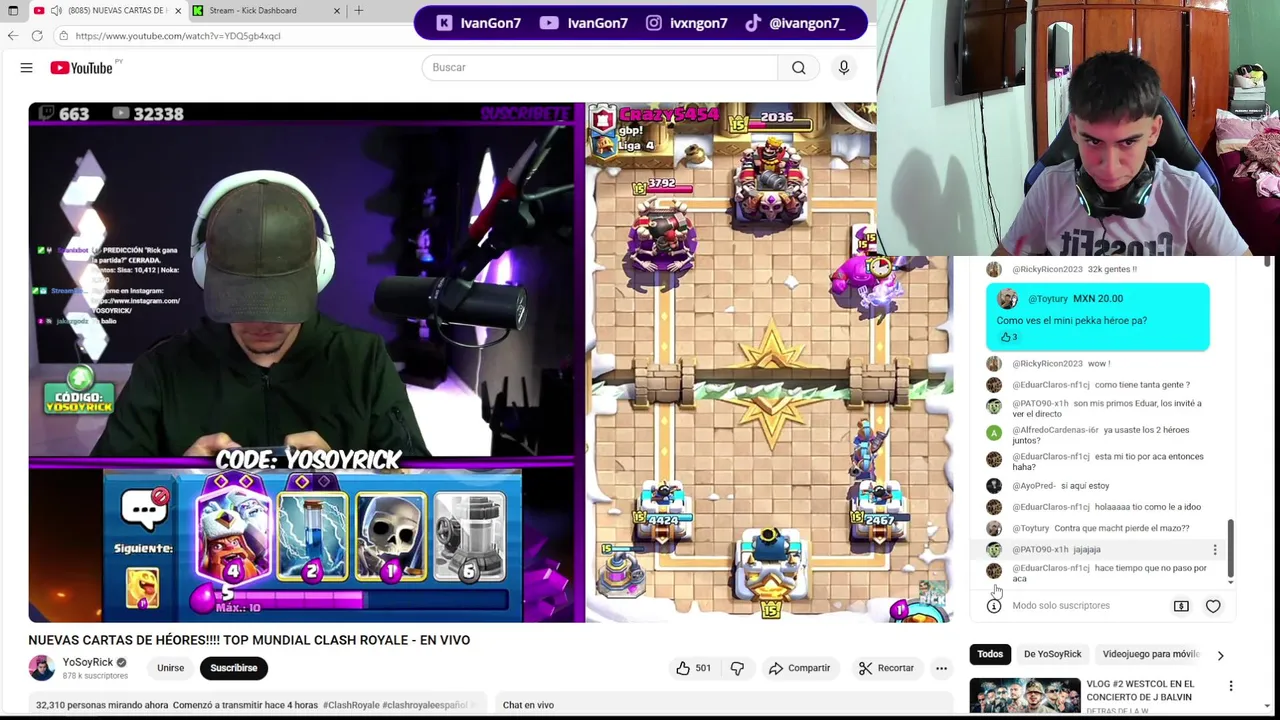The image size is (1280, 720).
Task: Open the YouTube hamburger guide menu
Action: [26, 67]
